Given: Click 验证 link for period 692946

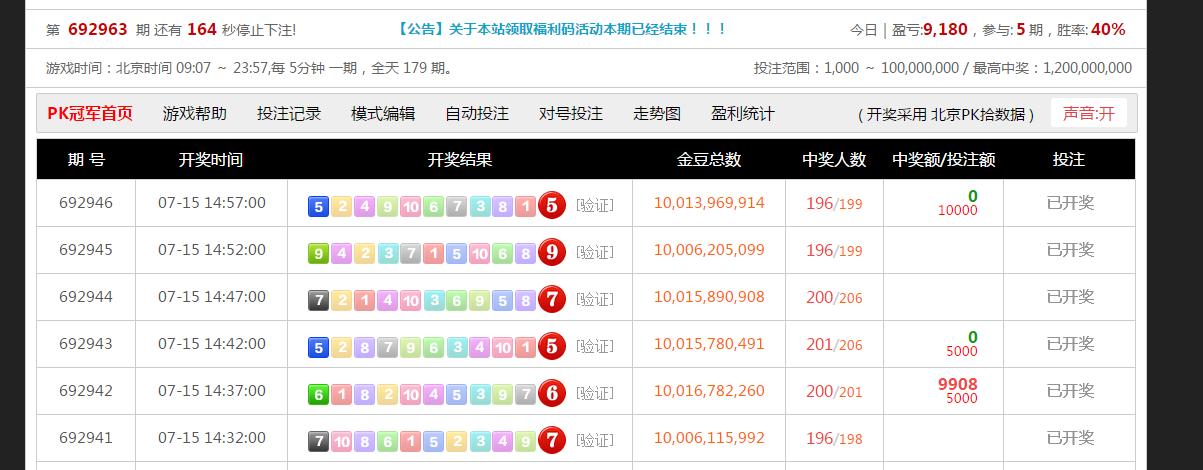Looking at the screenshot, I should [x=595, y=206].
